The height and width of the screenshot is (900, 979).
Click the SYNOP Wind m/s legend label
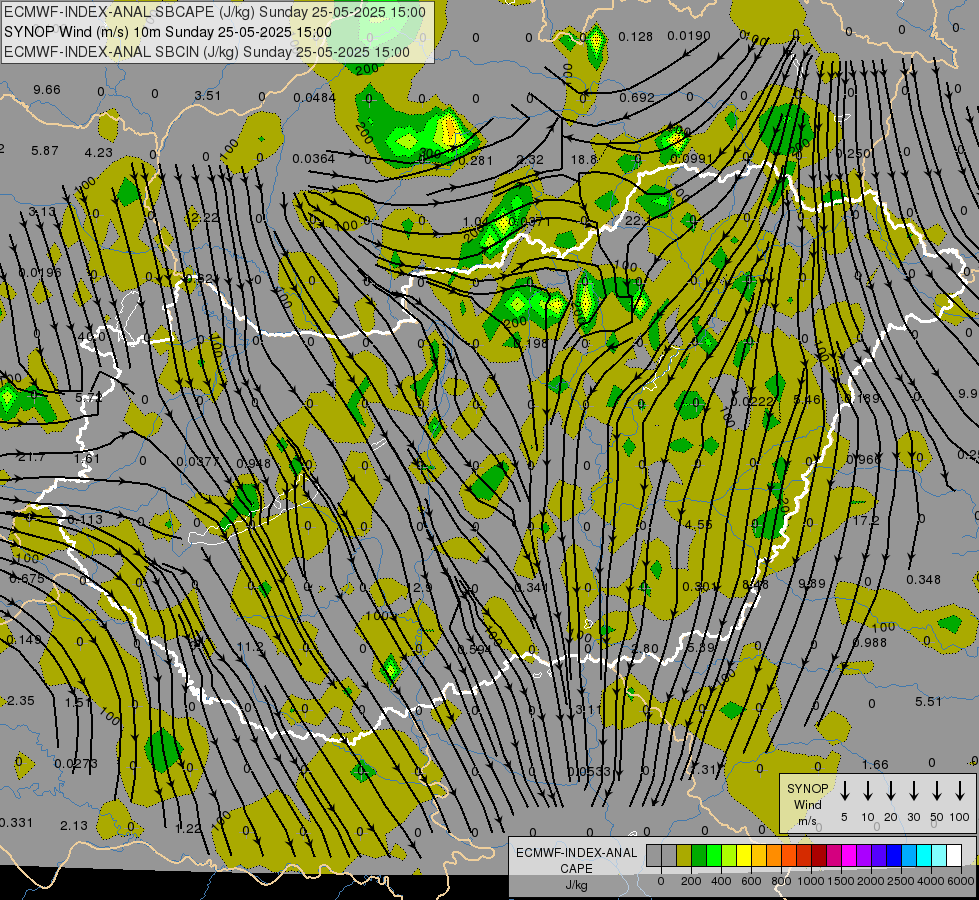[x=807, y=804]
